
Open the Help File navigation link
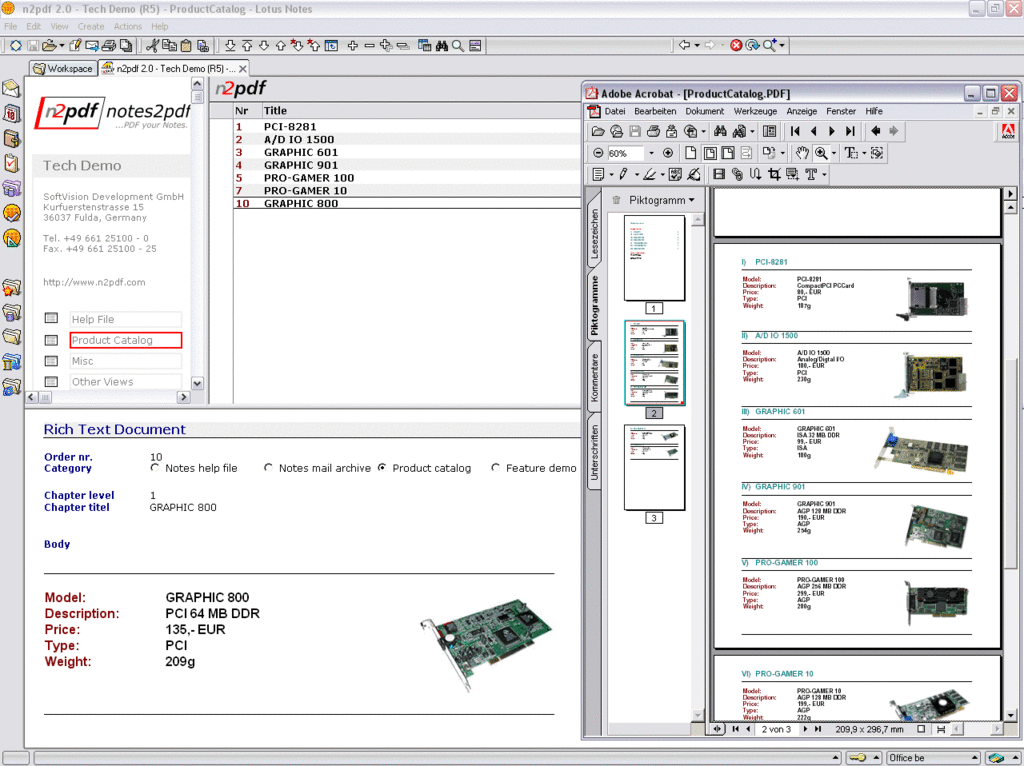click(125, 319)
